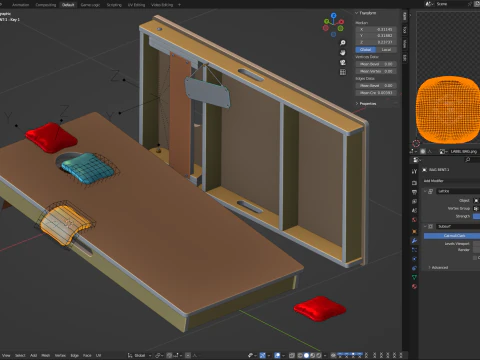Open the Mesh menu
The width and height of the screenshot is (480, 360).
pos(46,355)
